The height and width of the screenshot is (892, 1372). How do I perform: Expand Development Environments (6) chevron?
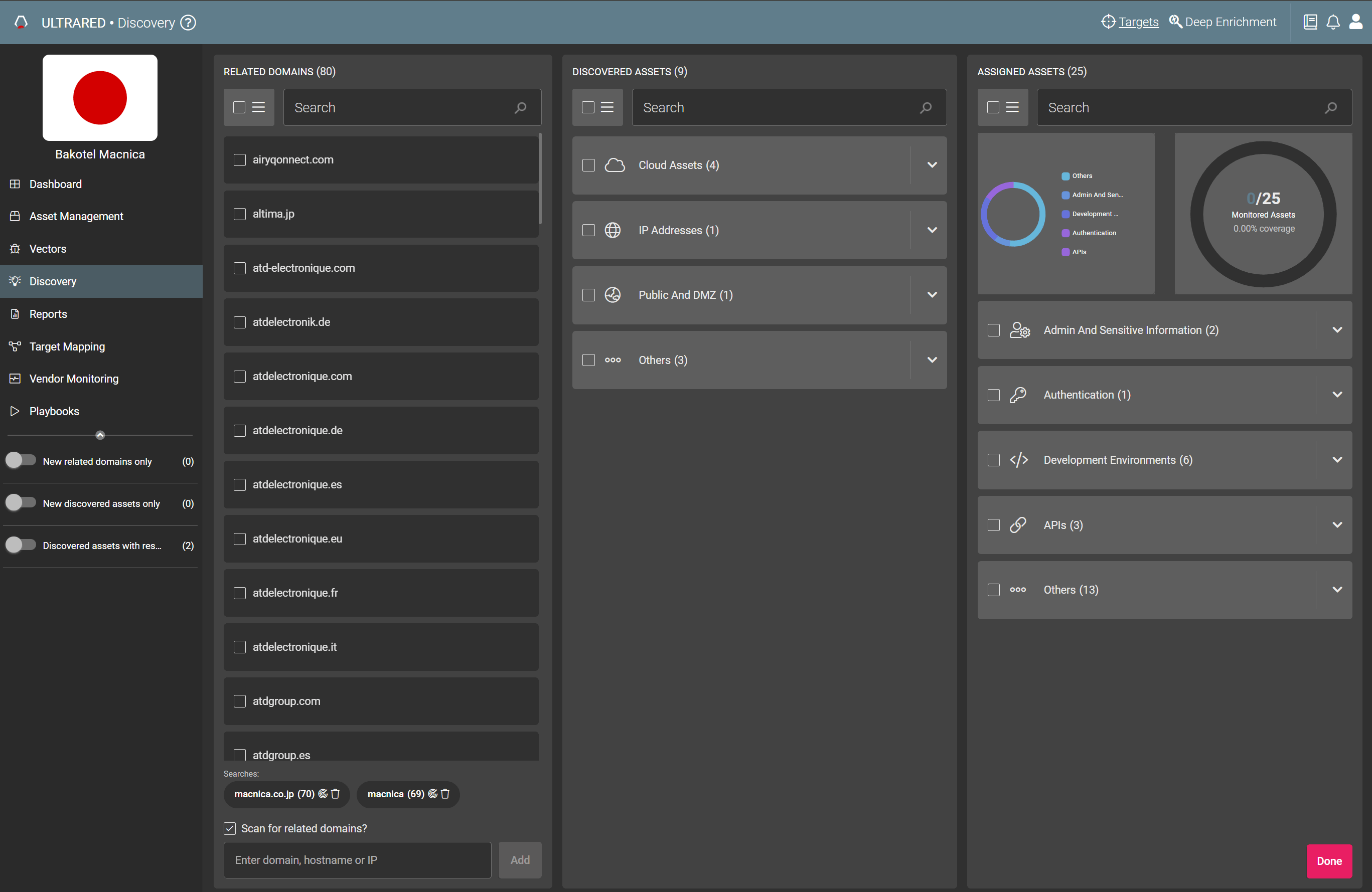pos(1337,460)
